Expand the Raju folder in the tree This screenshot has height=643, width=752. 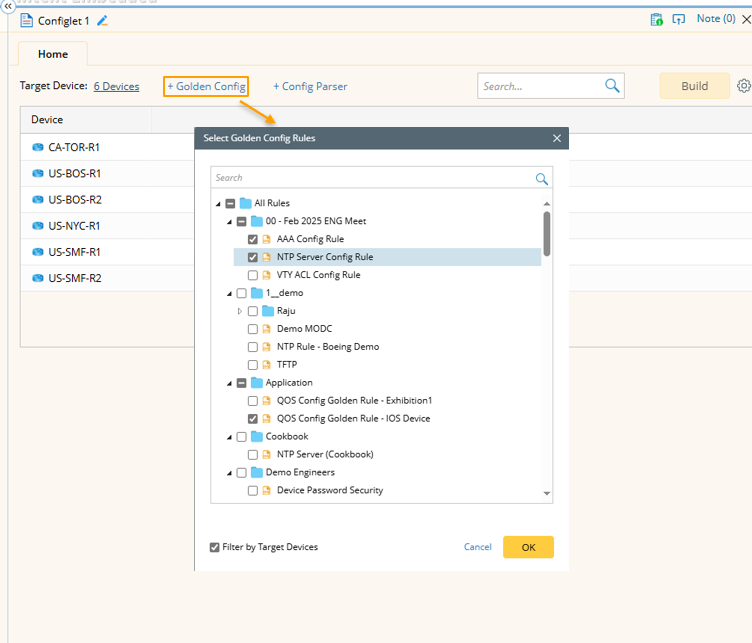(240, 311)
